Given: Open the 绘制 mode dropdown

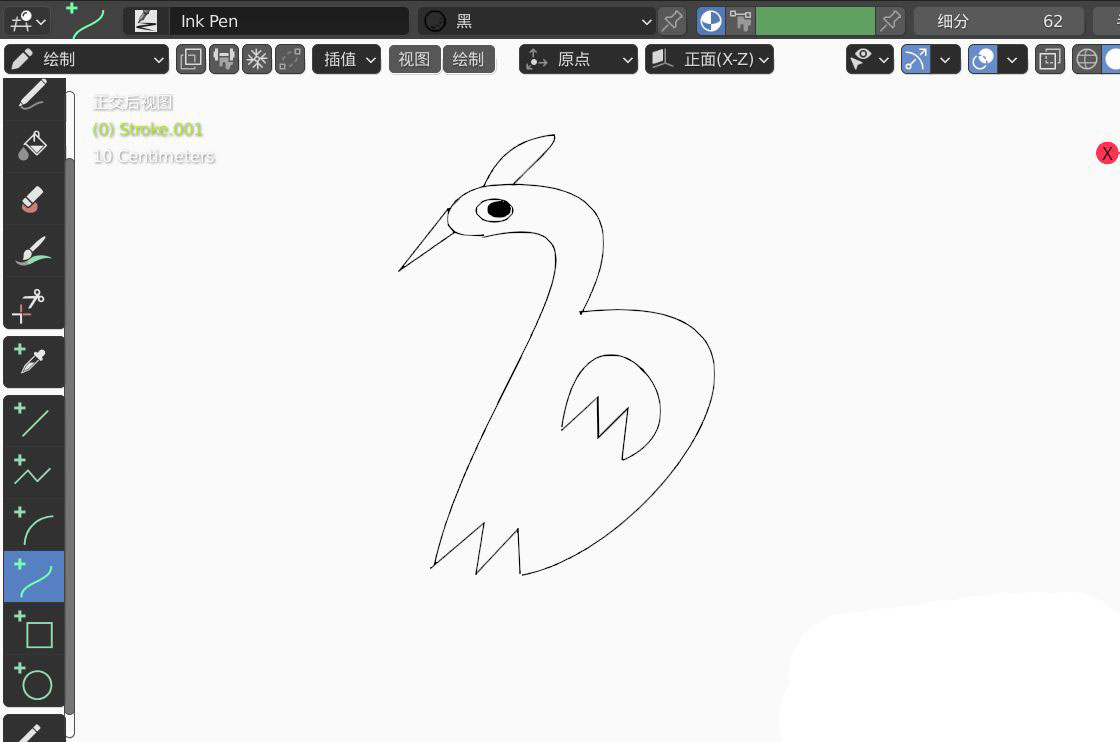Looking at the screenshot, I should (86, 59).
